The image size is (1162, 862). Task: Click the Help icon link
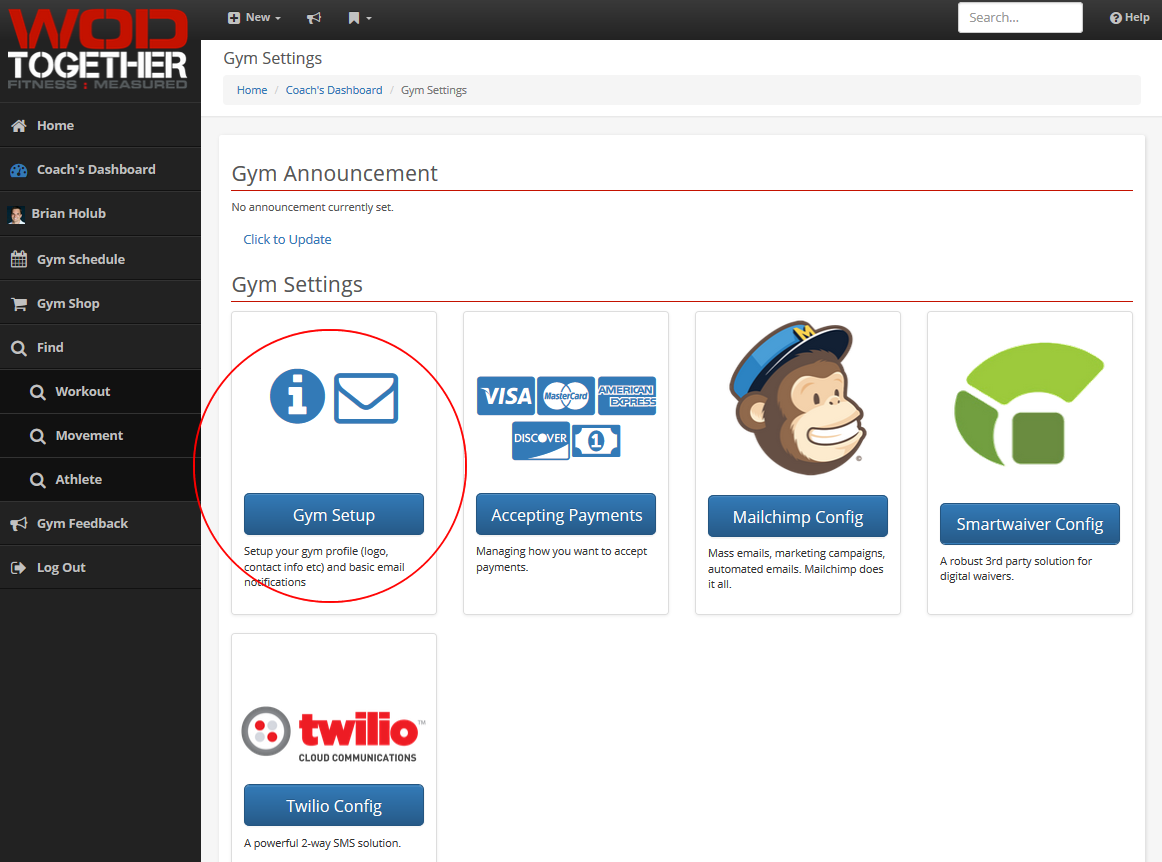[1129, 18]
